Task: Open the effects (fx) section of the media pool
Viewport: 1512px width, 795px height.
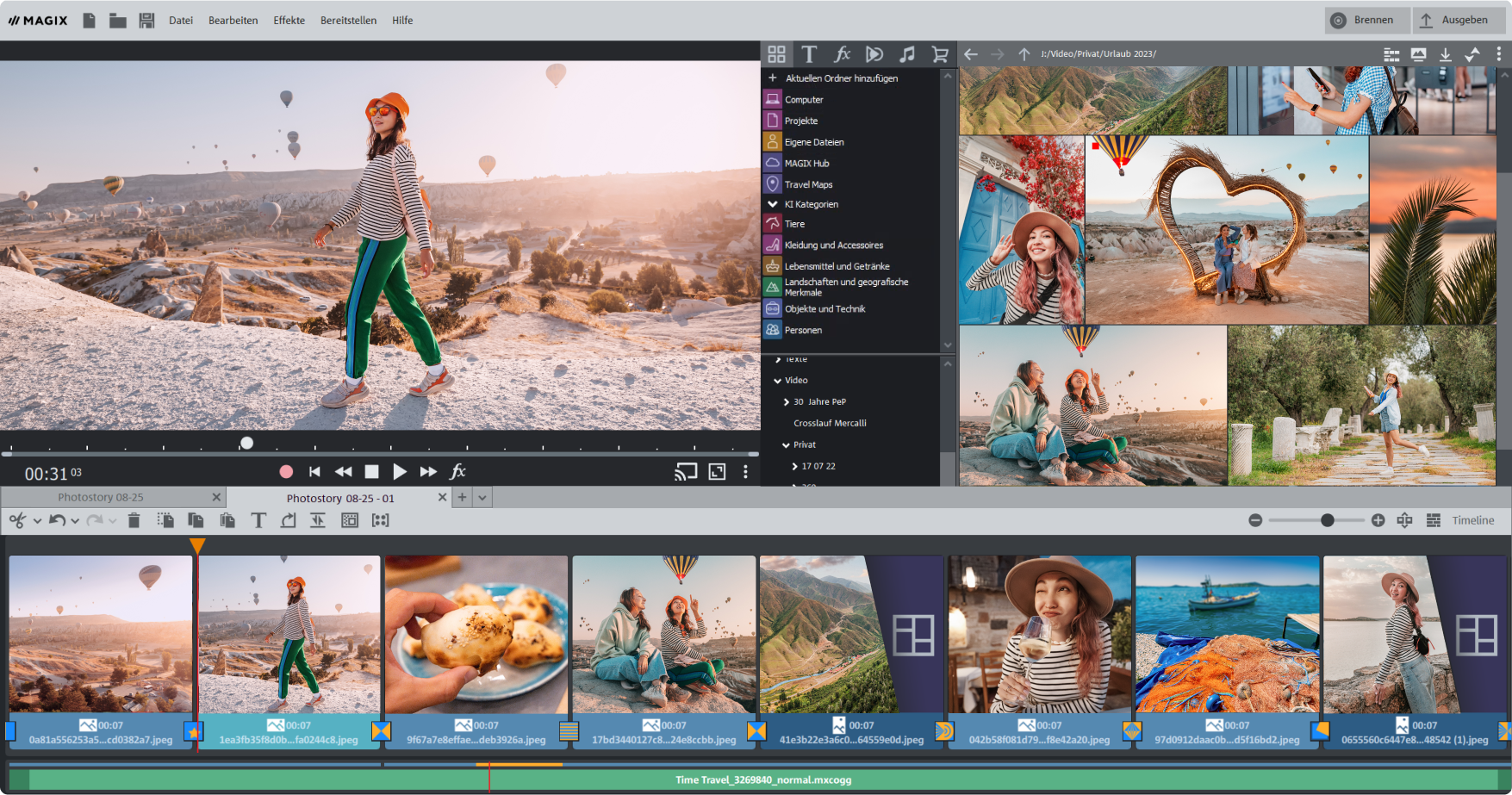Action: tap(842, 53)
